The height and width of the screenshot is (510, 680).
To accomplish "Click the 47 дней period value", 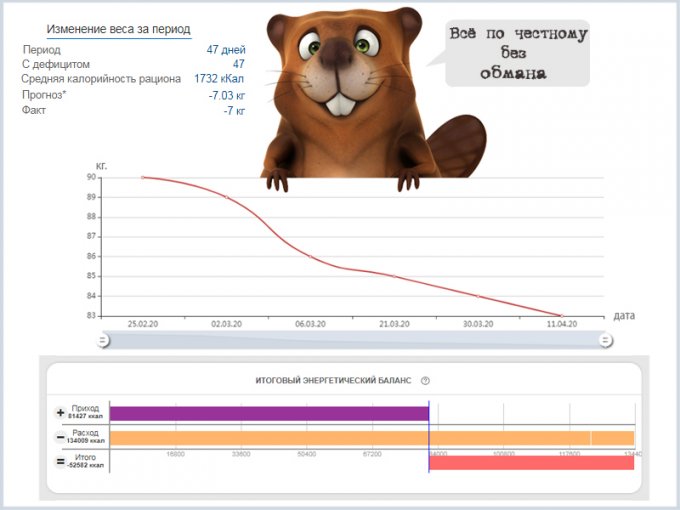I will point(225,50).
